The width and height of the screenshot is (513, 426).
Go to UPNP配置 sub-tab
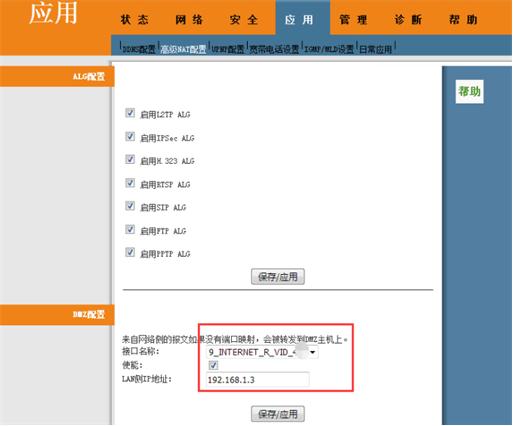click(228, 49)
